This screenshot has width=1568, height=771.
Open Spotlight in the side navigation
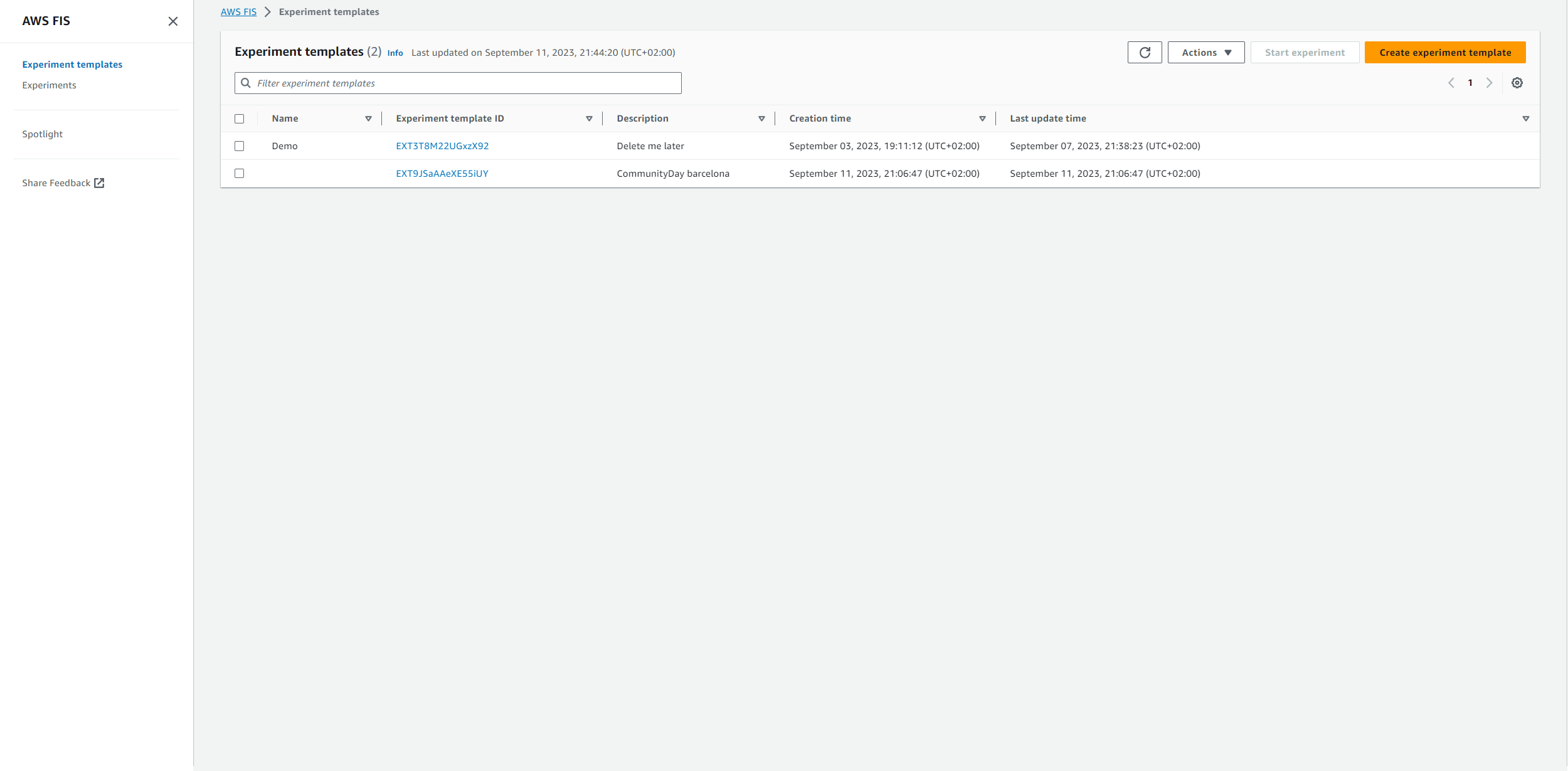[x=42, y=134]
